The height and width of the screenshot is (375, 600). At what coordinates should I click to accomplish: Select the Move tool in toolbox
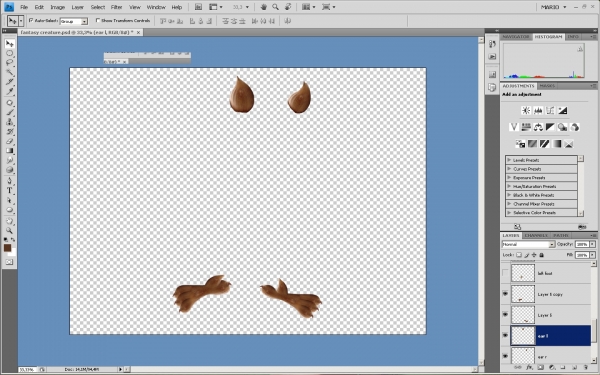pyautogui.click(x=10, y=44)
